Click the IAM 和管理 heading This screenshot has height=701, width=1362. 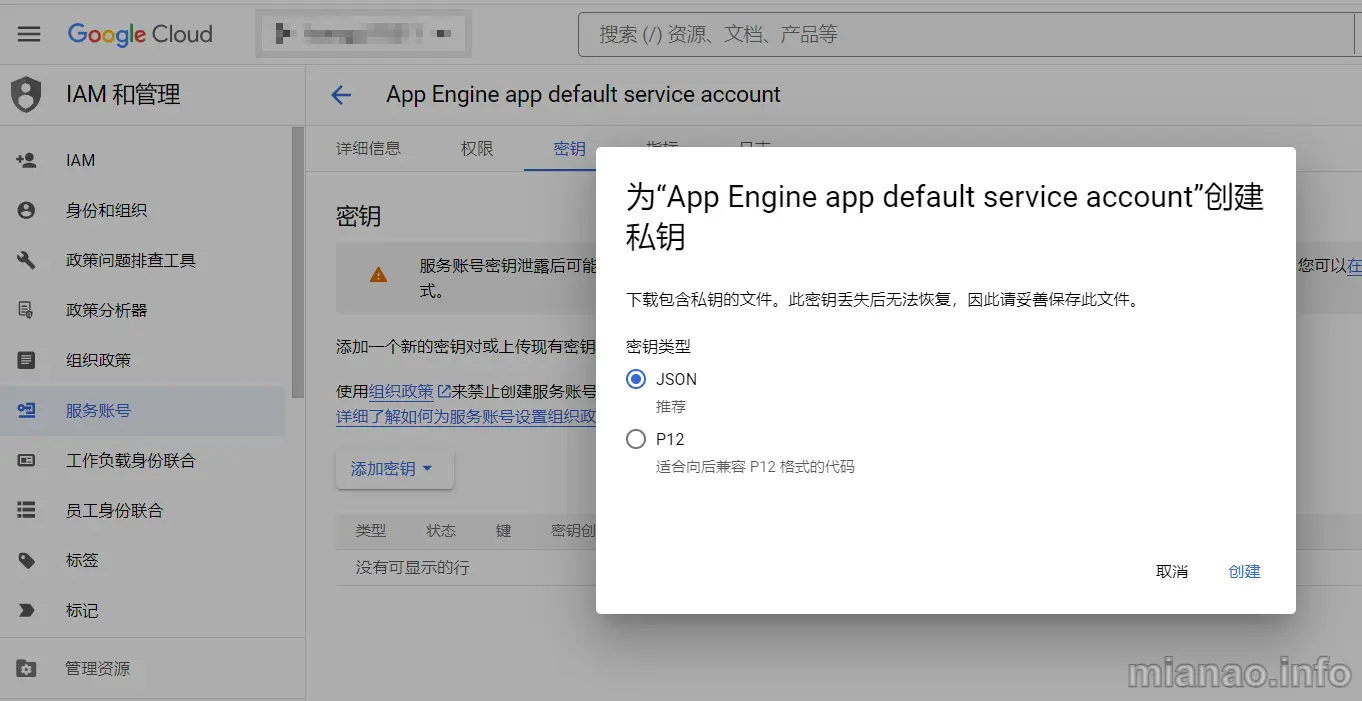[123, 95]
